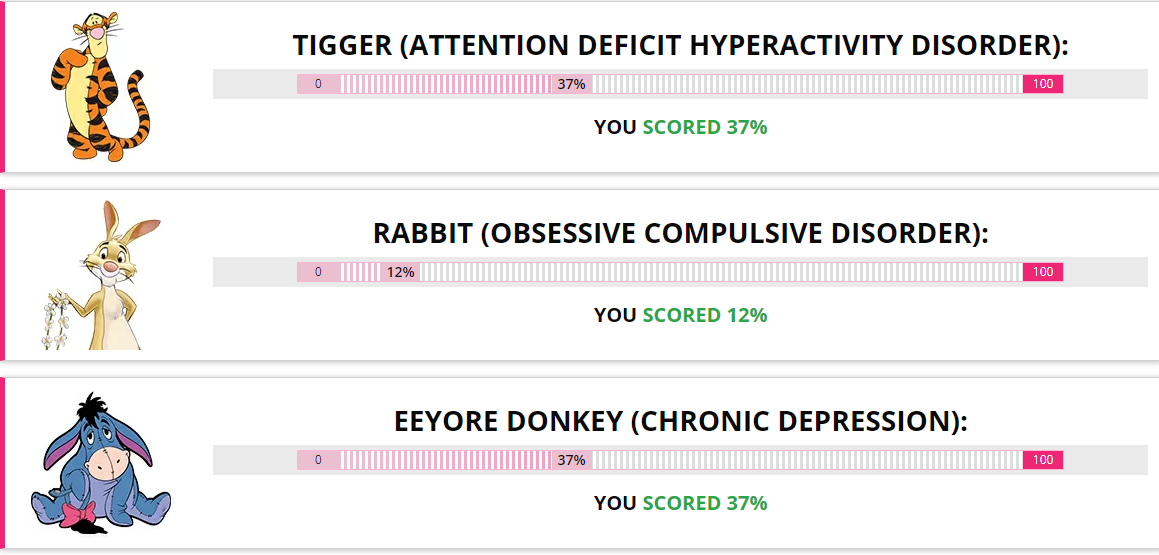
Task: Click the unfilled portion of Rabbit's progress bar
Action: (721, 272)
